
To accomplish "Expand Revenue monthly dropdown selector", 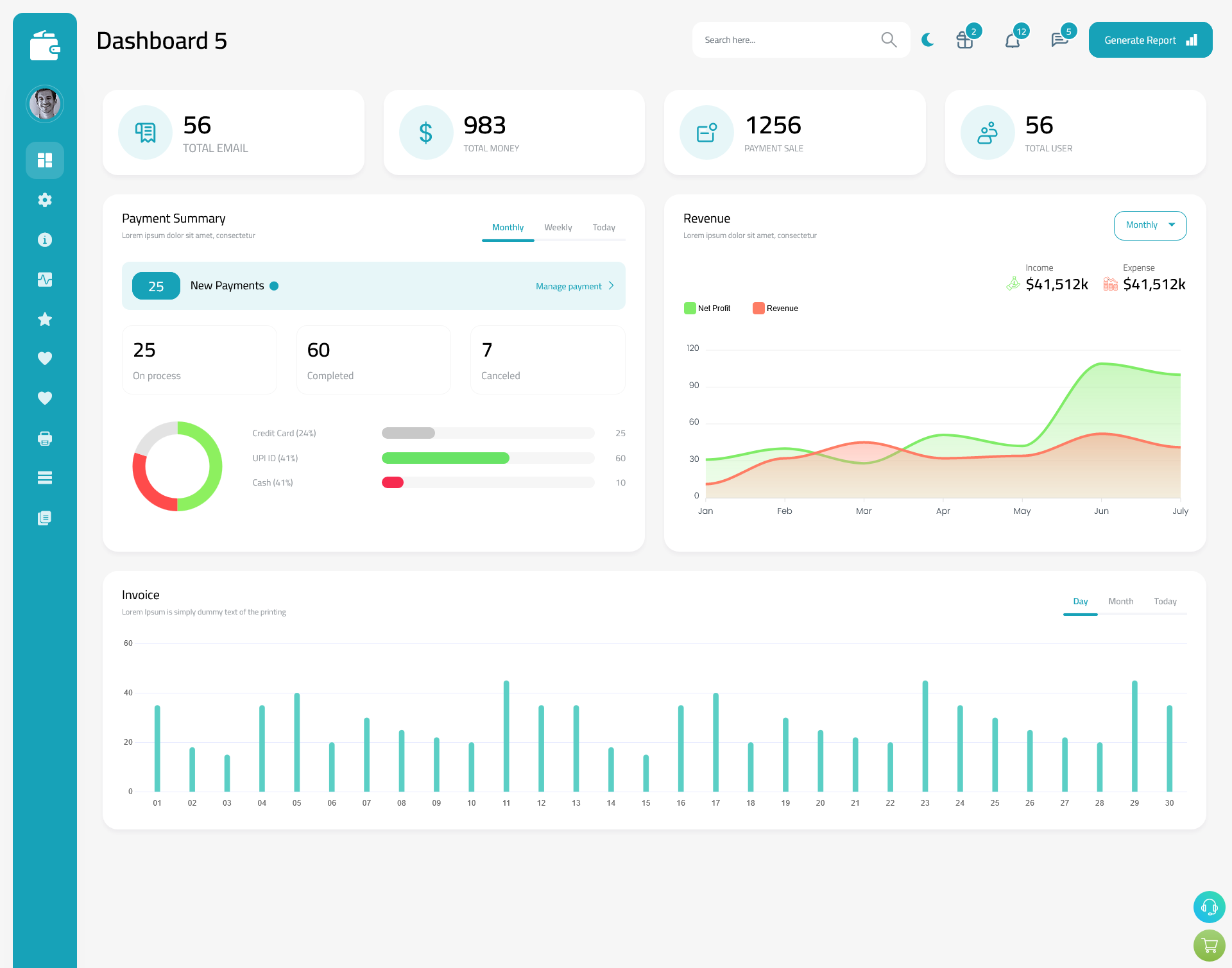I will pos(1149,225).
